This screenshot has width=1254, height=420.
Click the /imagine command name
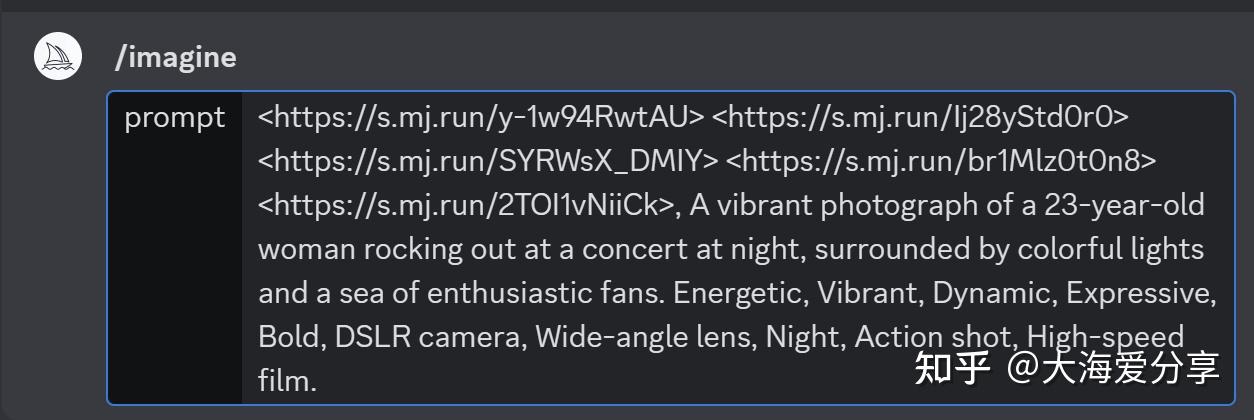pos(176,58)
